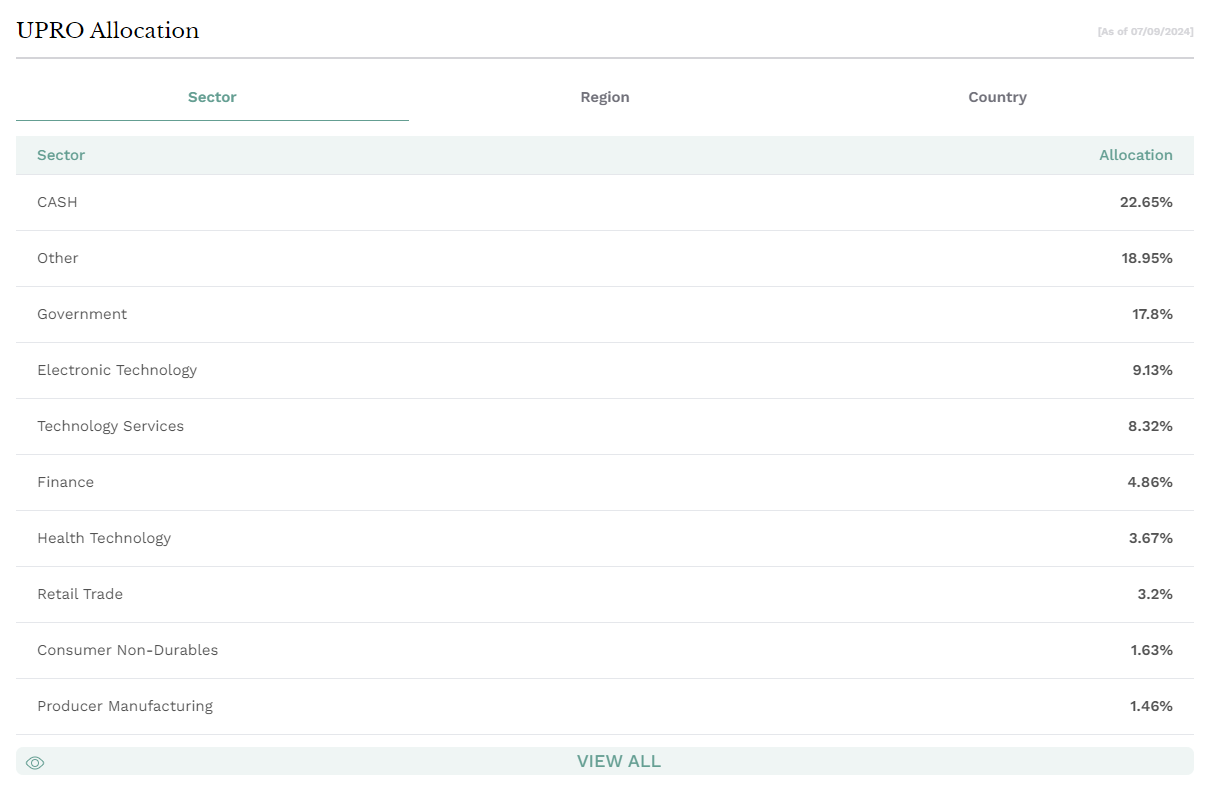Viewport: 1209px width, 792px height.
Task: Select the Electronic Technology label
Action: coord(117,370)
